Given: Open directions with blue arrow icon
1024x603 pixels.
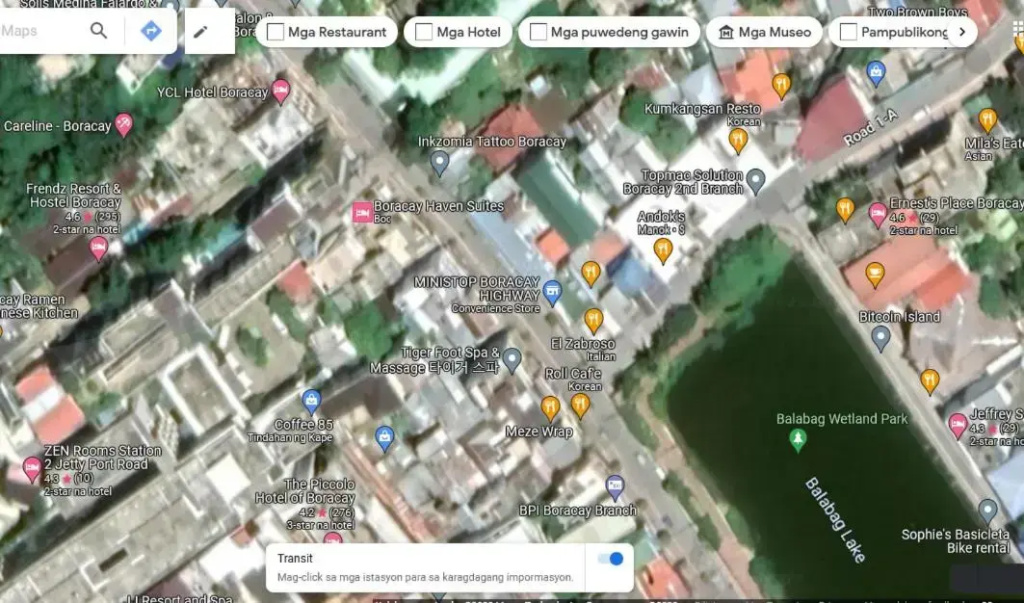Looking at the screenshot, I should tap(151, 30).
